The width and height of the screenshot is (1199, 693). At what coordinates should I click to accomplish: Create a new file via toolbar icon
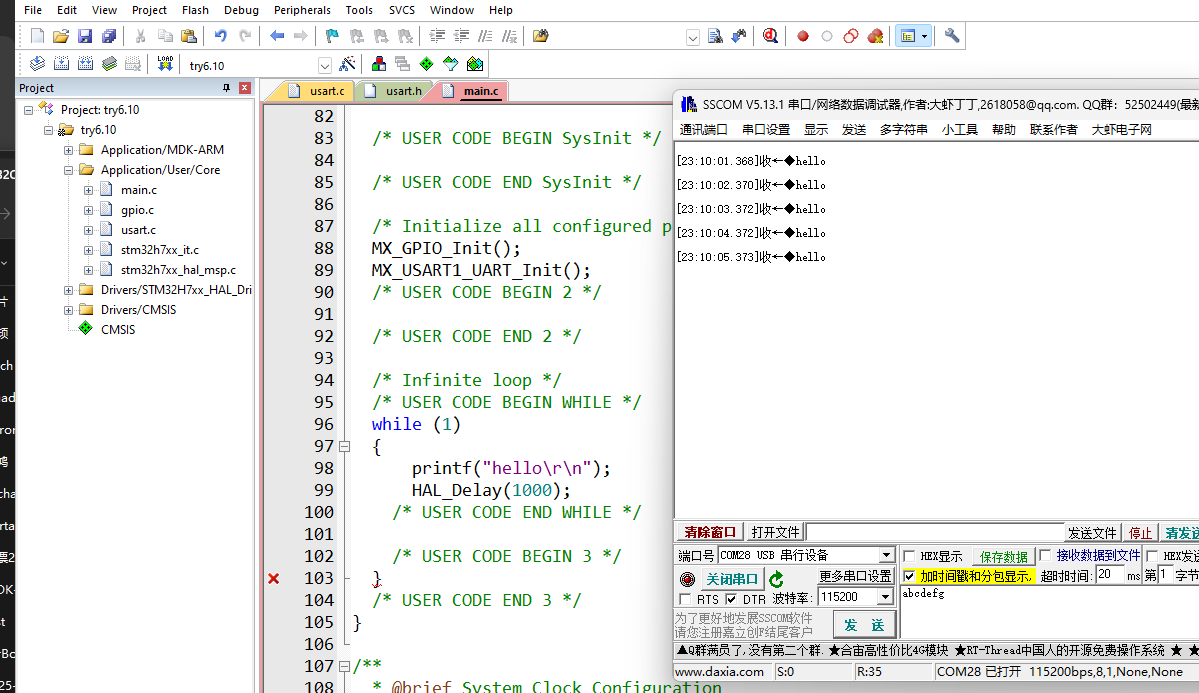[x=37, y=36]
